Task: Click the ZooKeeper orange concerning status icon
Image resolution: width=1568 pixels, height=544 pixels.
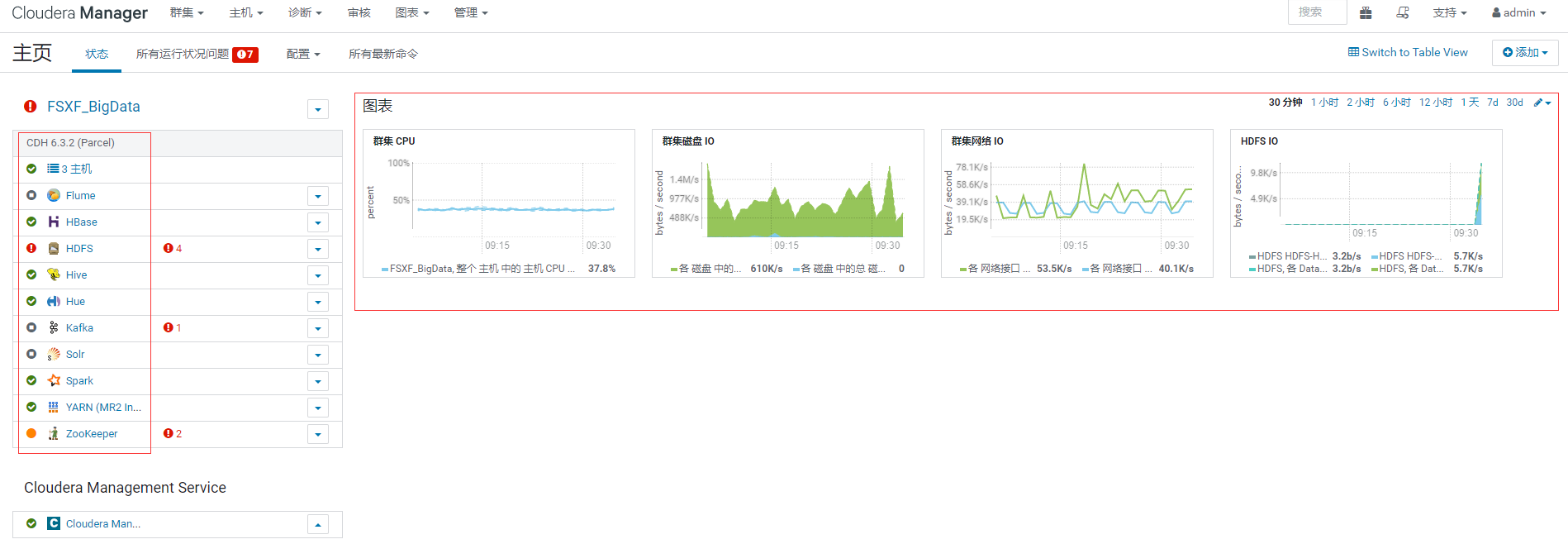Action: click(x=31, y=433)
